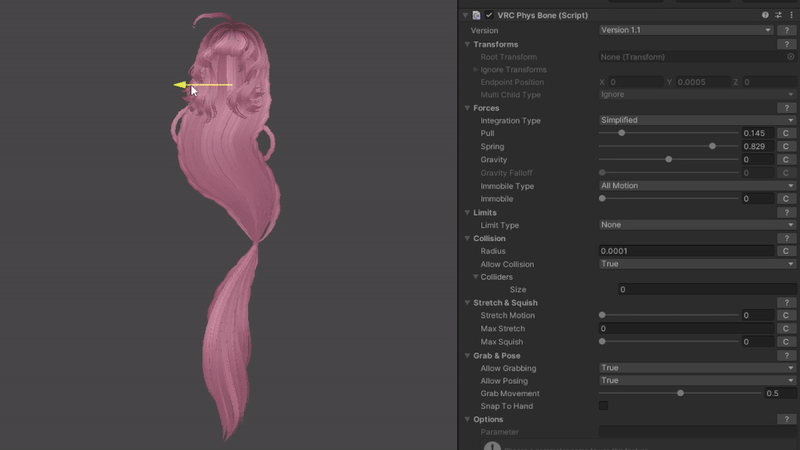Open the component help reference icon
The width and height of the screenshot is (800, 450).
(765, 15)
